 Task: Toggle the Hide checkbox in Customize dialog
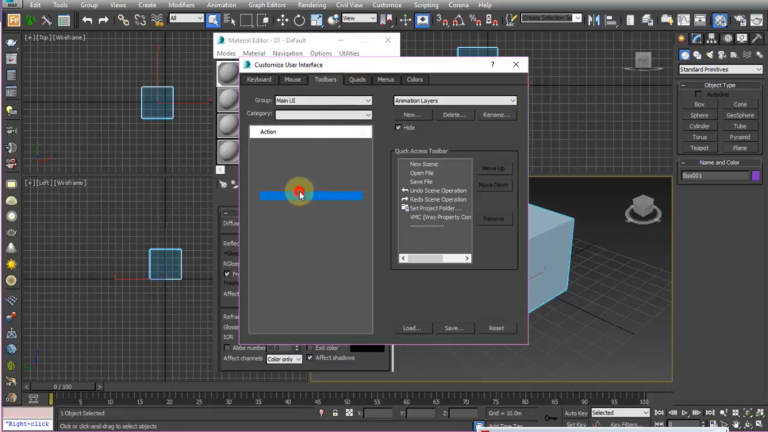click(398, 127)
